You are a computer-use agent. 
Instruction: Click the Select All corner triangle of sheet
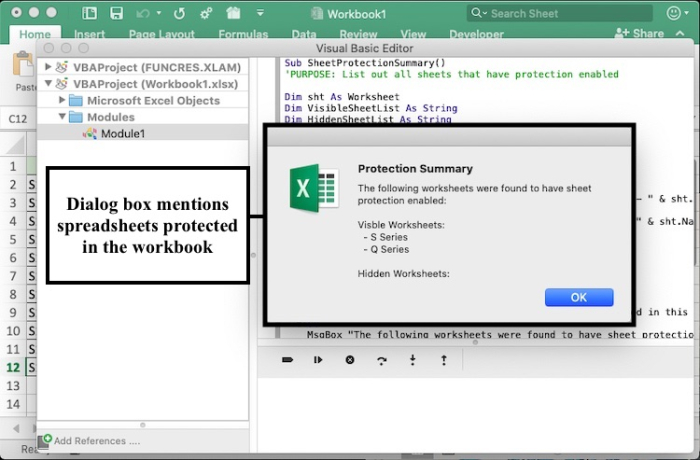(14, 146)
